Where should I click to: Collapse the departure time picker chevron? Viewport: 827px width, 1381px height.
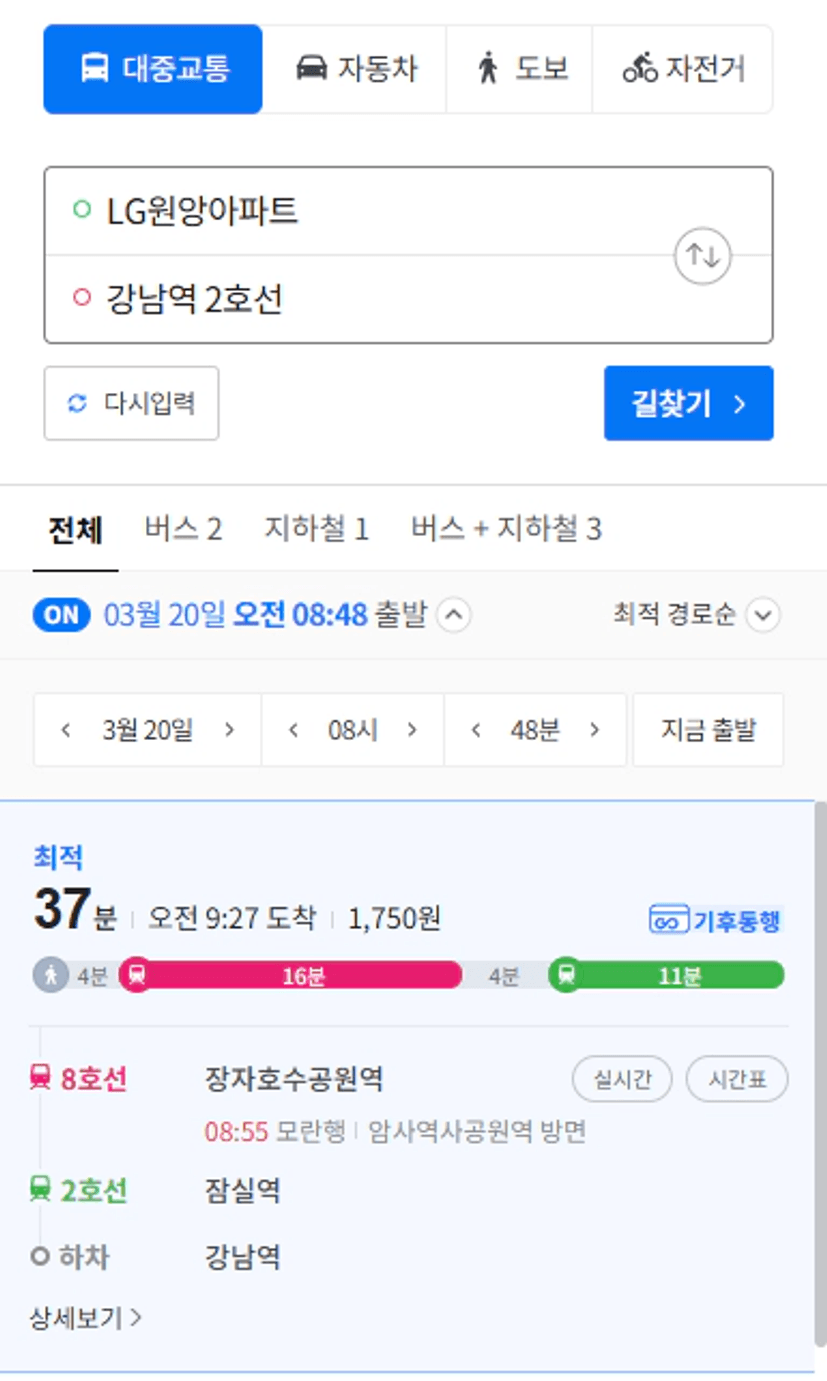tap(454, 615)
